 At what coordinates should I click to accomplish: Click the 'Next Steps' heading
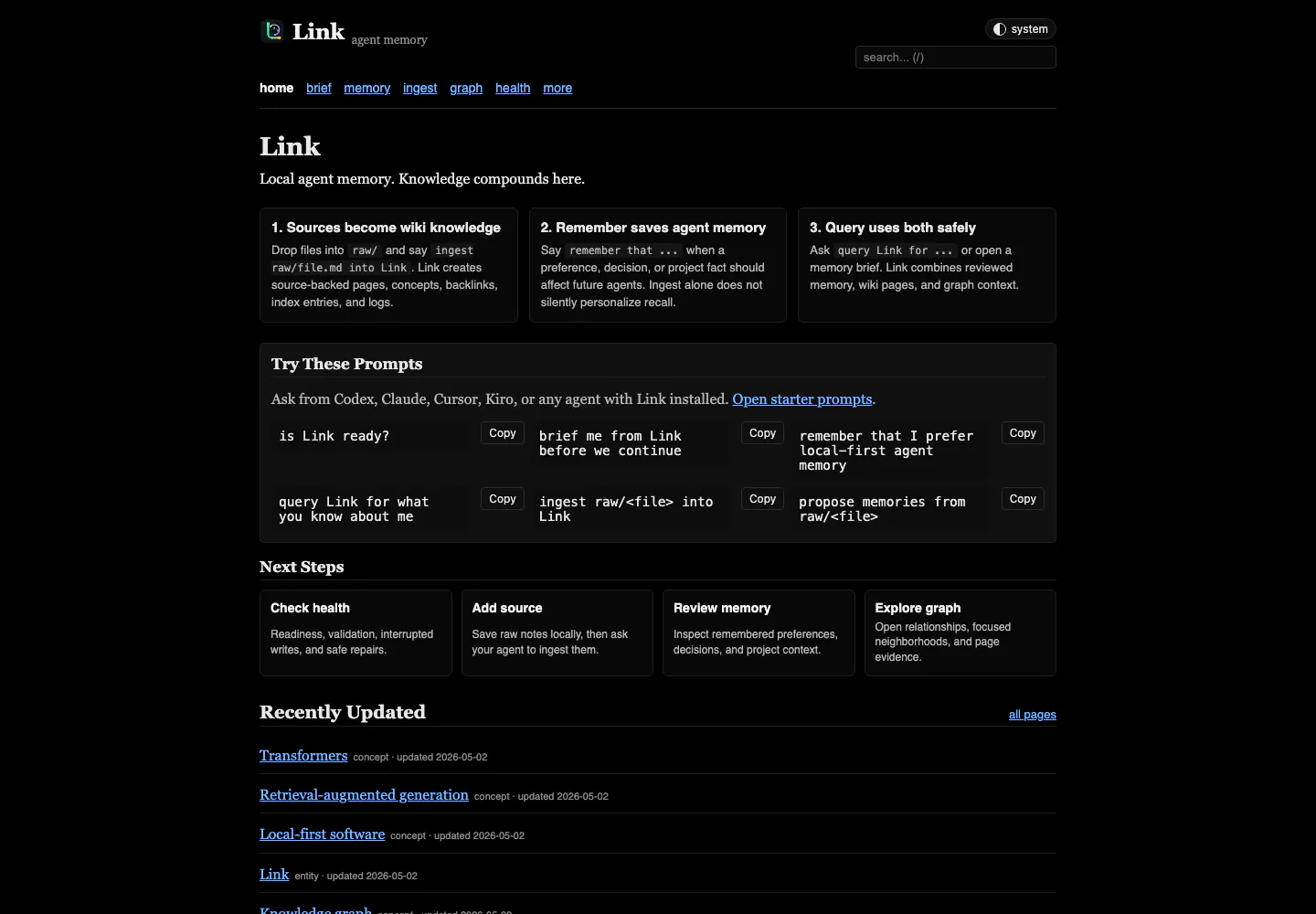302,567
